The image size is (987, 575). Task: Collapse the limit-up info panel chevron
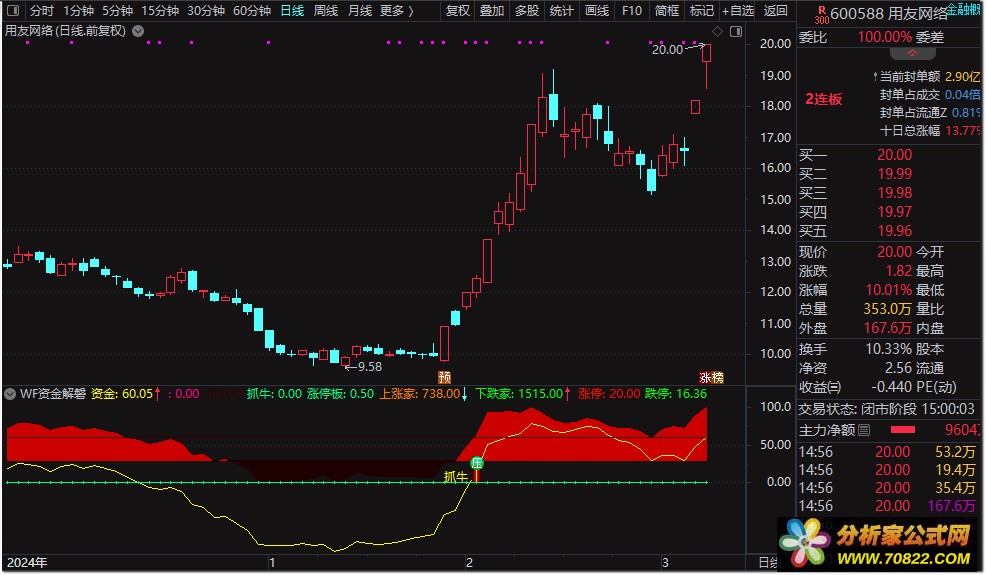[x=912, y=54]
